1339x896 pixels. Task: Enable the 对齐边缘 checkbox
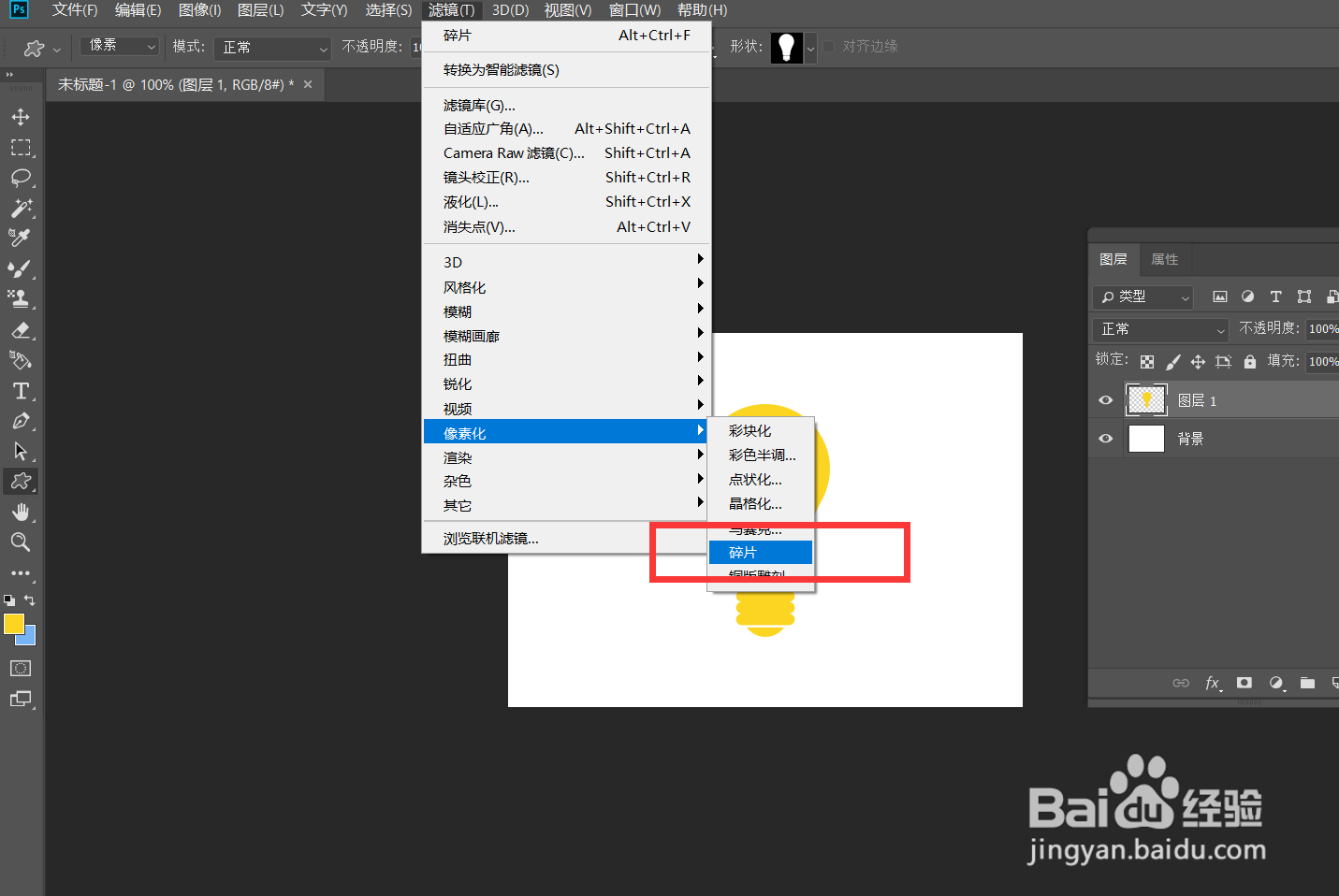(x=828, y=46)
